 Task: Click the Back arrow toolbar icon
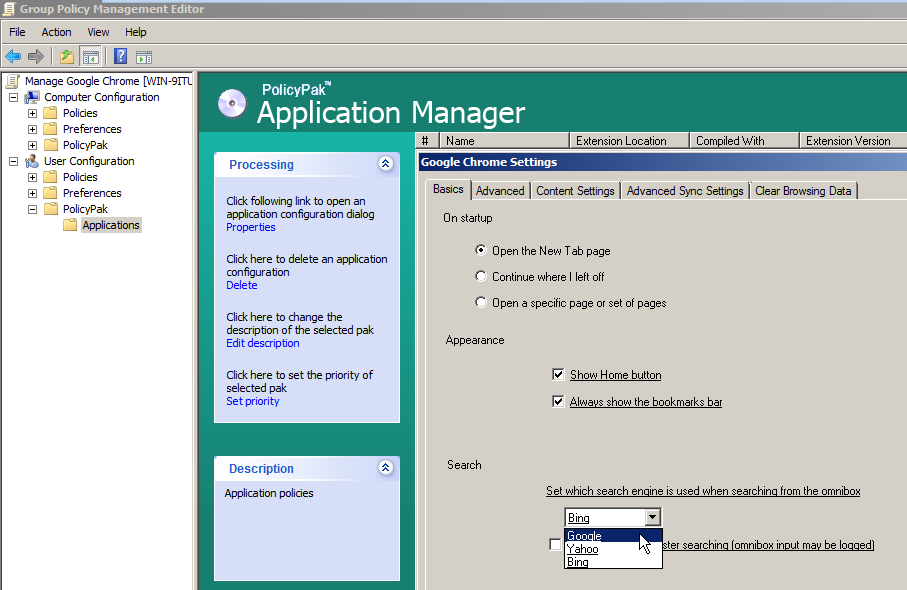pyautogui.click(x=13, y=57)
